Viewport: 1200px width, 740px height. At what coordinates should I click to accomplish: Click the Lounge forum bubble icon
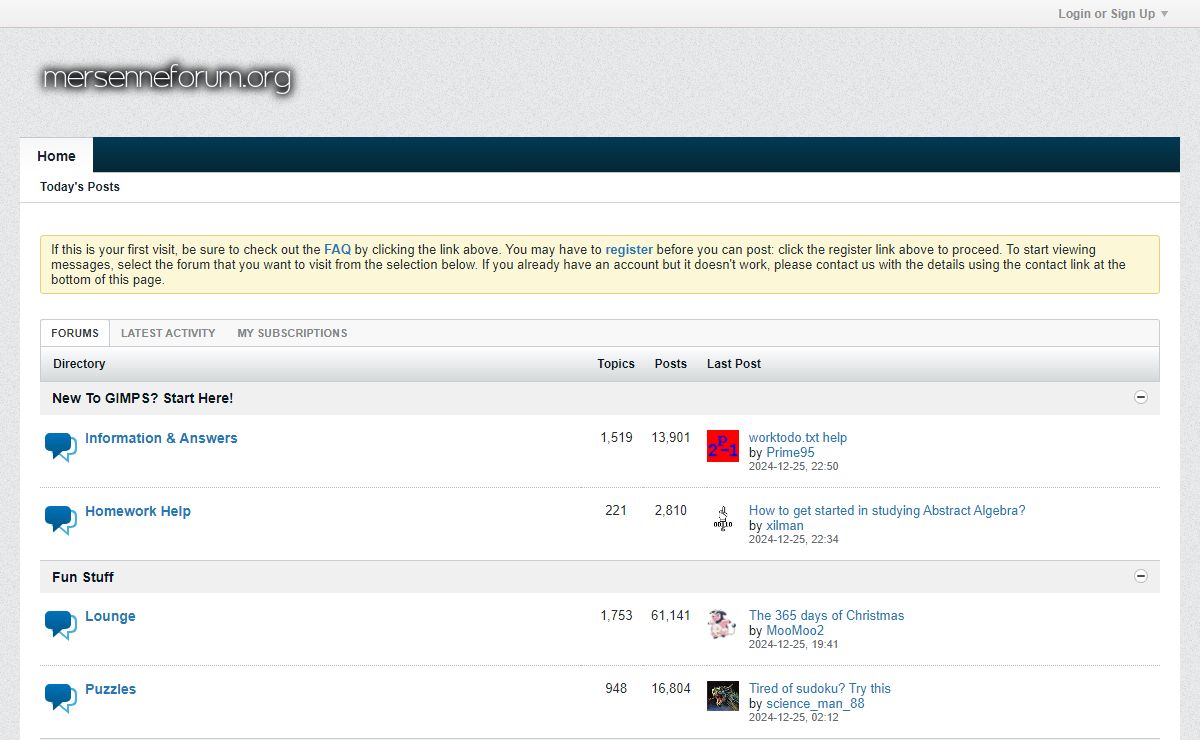pyautogui.click(x=60, y=625)
